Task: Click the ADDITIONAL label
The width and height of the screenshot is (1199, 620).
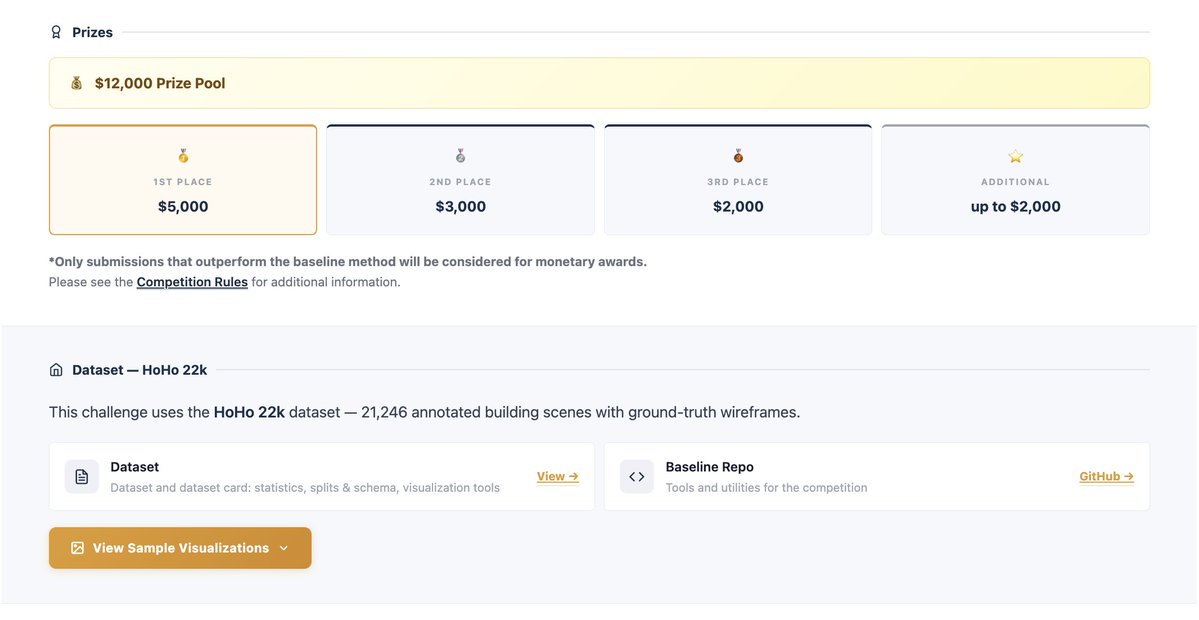Action: click(1015, 182)
